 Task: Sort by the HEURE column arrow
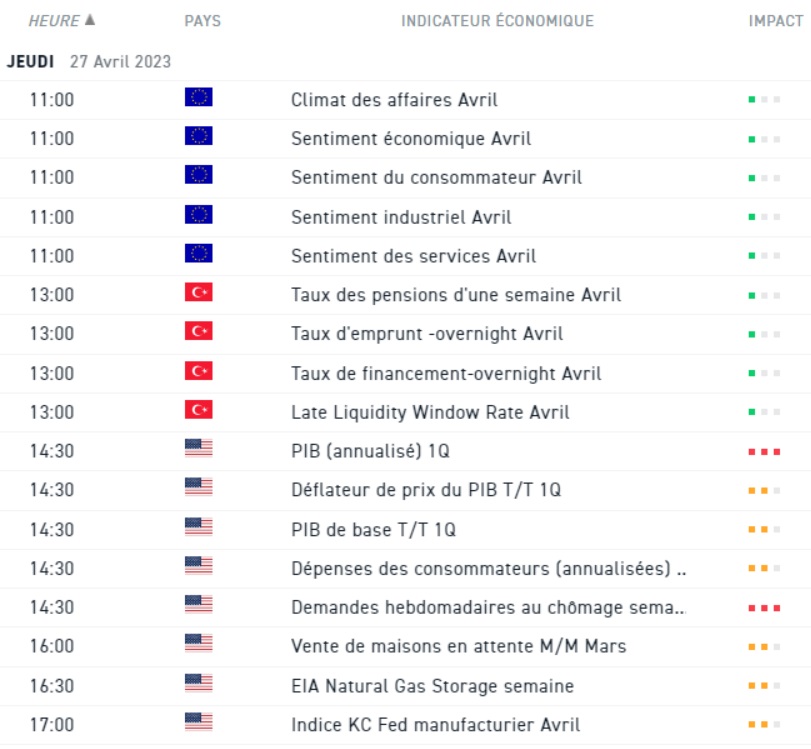pyautogui.click(x=91, y=20)
